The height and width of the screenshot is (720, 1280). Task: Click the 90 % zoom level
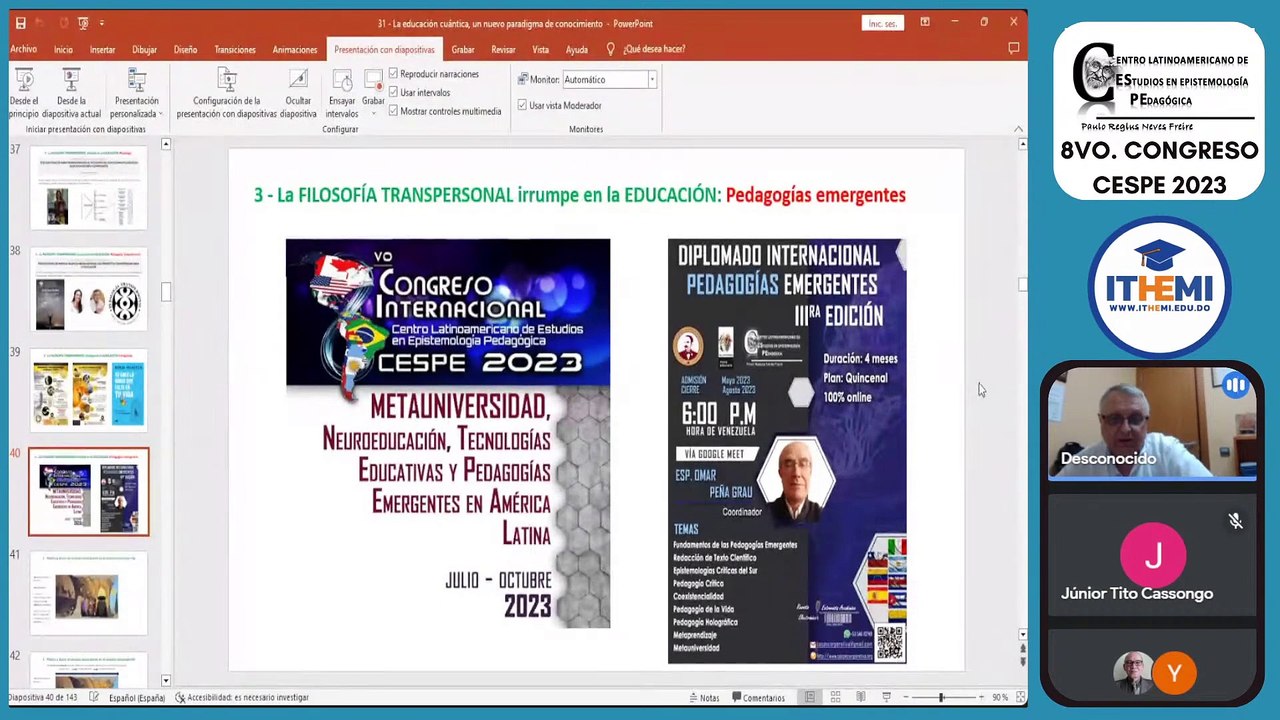click(x=999, y=697)
